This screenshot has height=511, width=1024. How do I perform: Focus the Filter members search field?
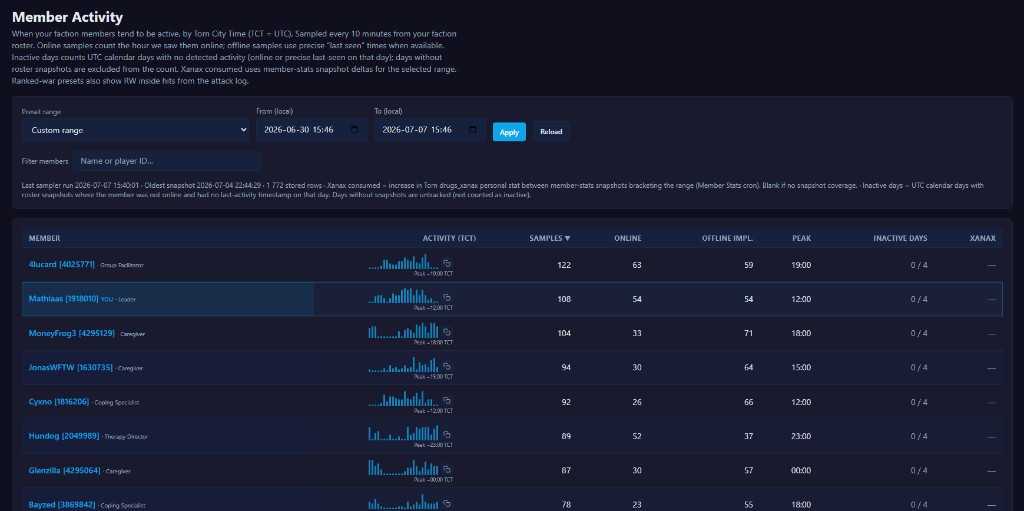(167, 161)
